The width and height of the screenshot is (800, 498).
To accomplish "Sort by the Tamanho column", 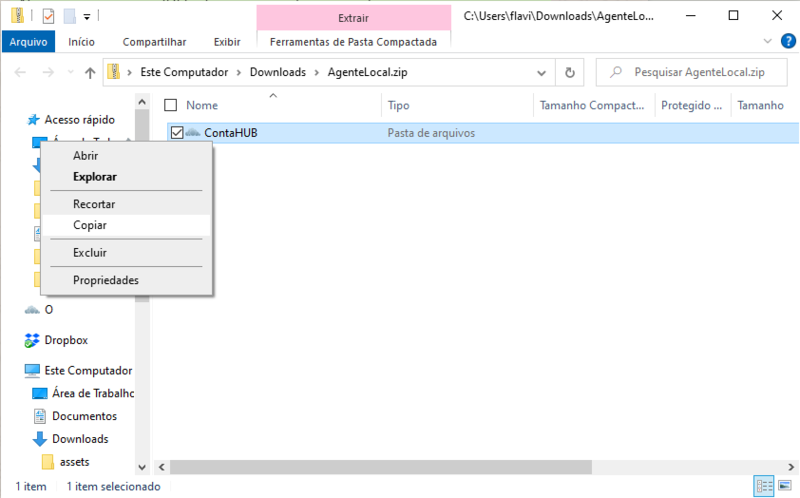I will (x=760, y=105).
